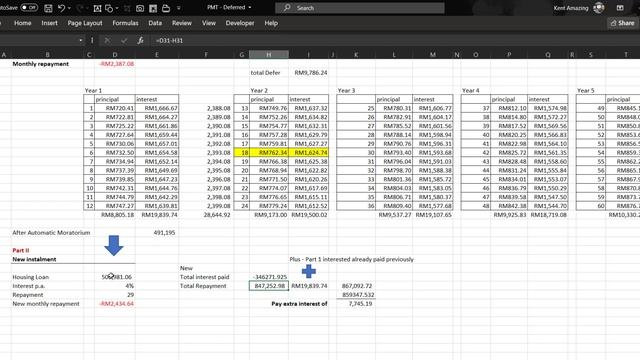
Task: Open the Review ribbon tab
Action: tap(182, 23)
